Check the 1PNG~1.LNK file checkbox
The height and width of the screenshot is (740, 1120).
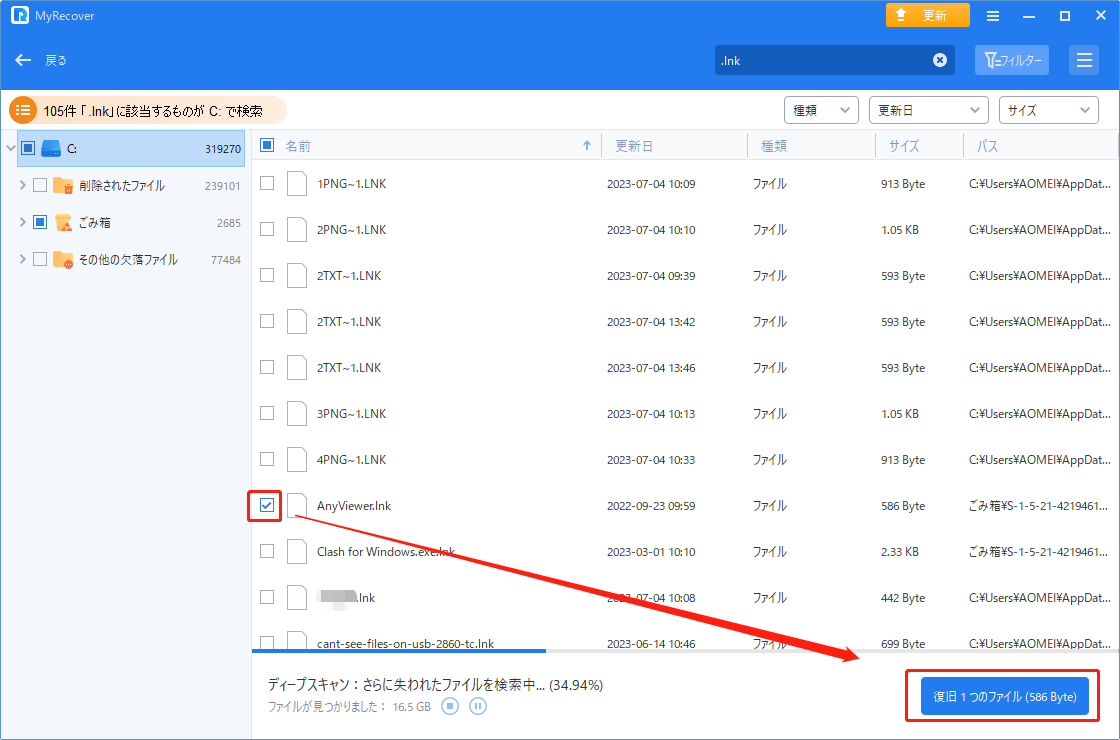[267, 184]
